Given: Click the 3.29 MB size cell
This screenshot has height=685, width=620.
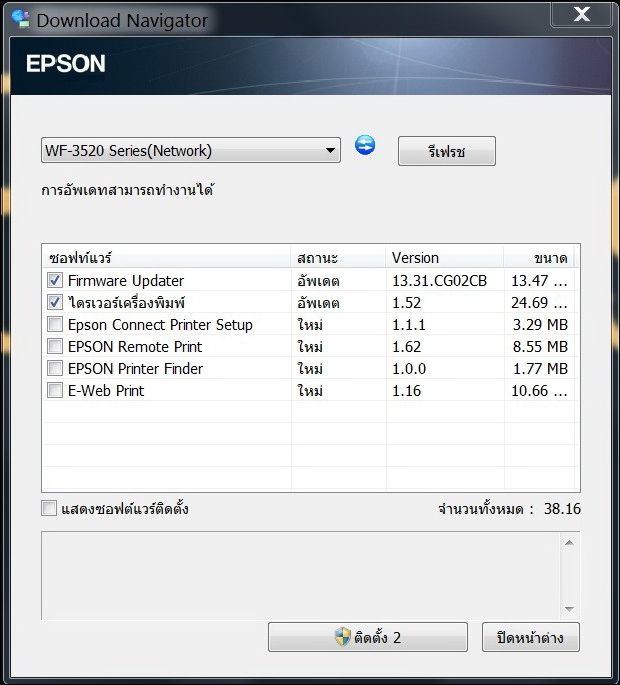Looking at the screenshot, I should (540, 325).
